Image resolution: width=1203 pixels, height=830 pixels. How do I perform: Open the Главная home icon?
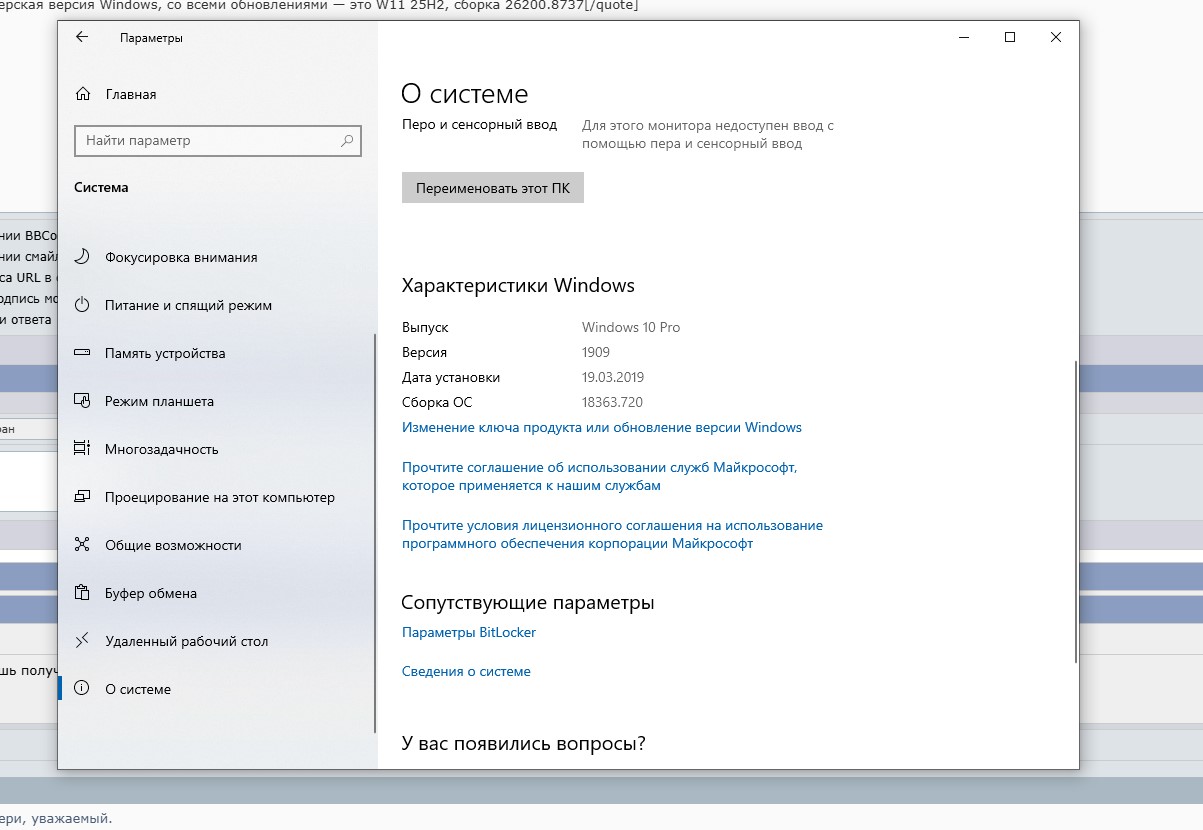coord(83,94)
